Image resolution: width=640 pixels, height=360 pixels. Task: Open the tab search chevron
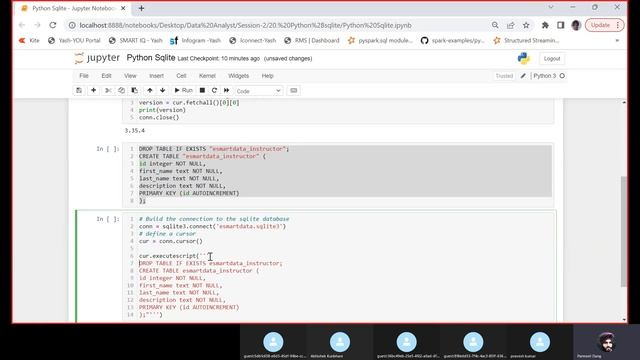pyautogui.click(x=551, y=7)
